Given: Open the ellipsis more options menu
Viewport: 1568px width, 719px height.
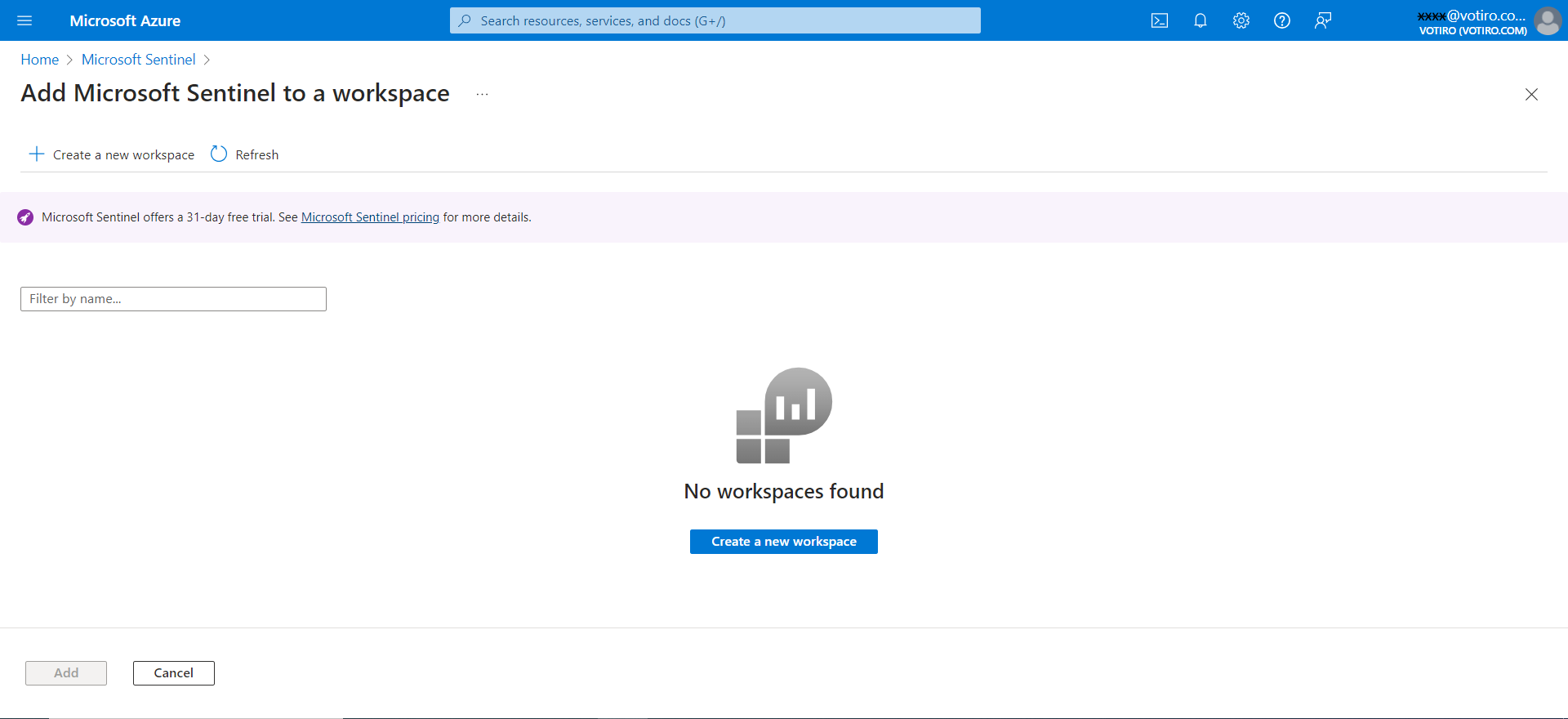Looking at the screenshot, I should [483, 94].
